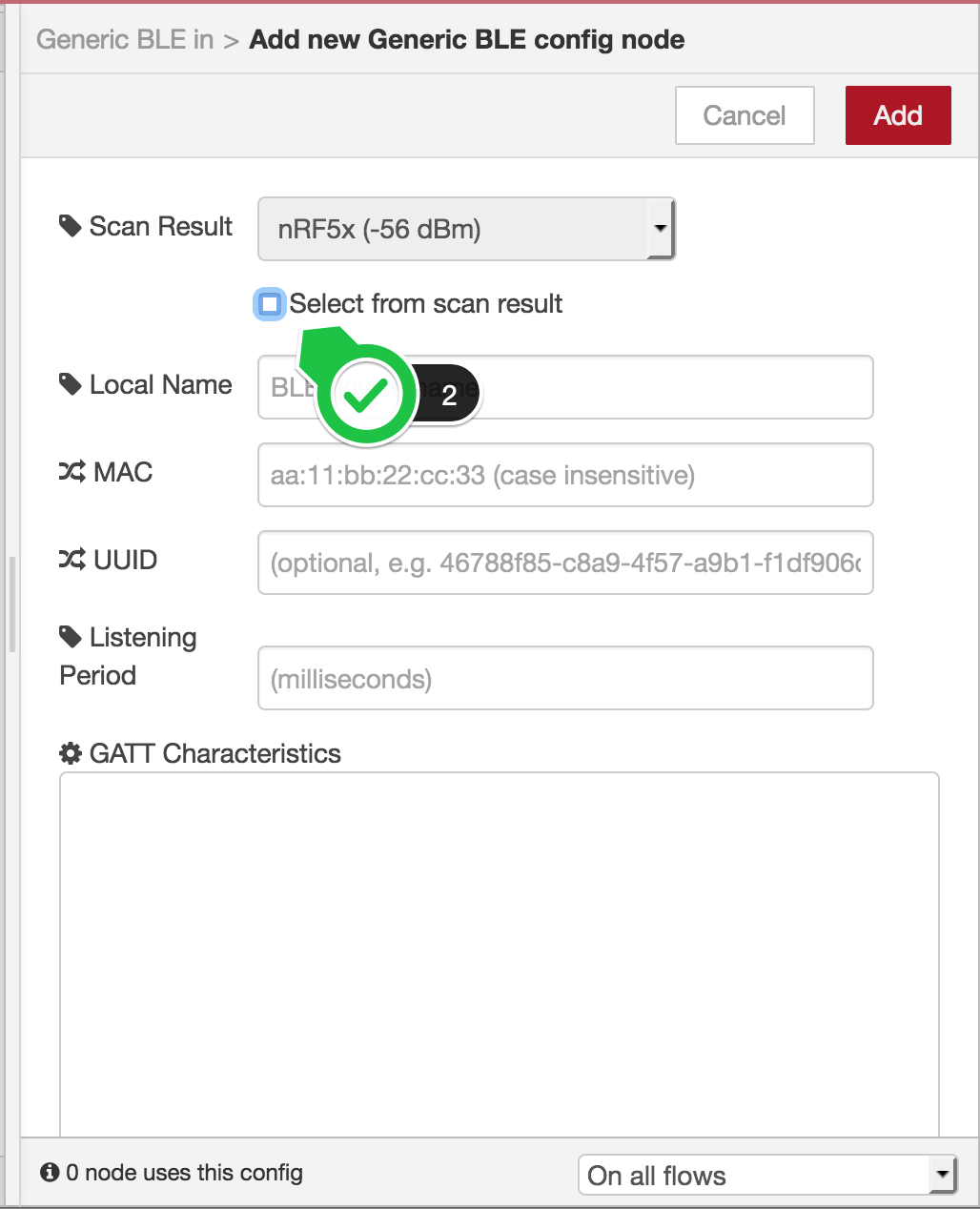This screenshot has height=1209, width=980.
Task: Click the tag icon beside Scan Result
Action: (70, 226)
